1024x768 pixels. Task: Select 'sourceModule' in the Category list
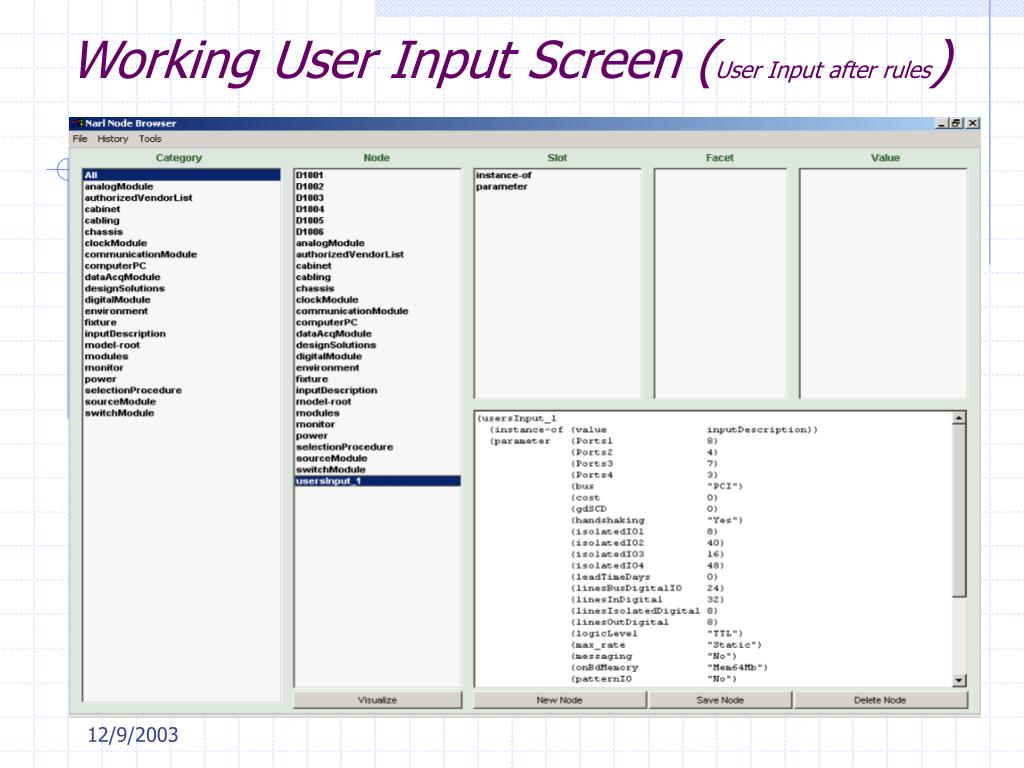(120, 402)
